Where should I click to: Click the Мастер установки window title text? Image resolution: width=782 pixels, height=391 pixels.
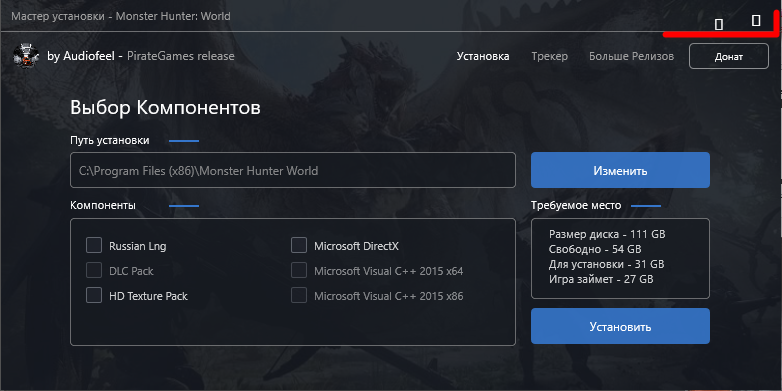click(121, 16)
